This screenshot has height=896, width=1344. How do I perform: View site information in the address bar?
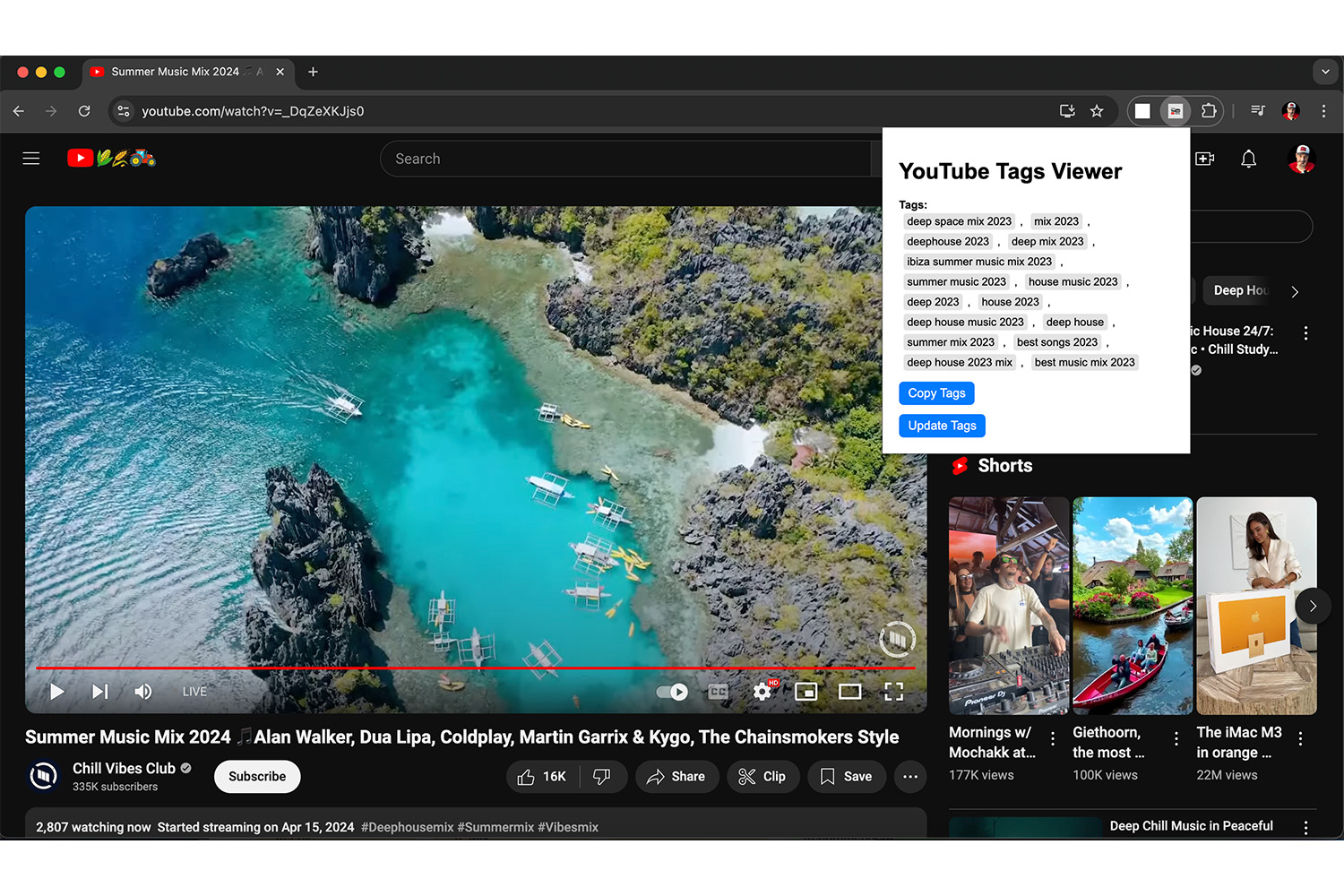pos(124,111)
